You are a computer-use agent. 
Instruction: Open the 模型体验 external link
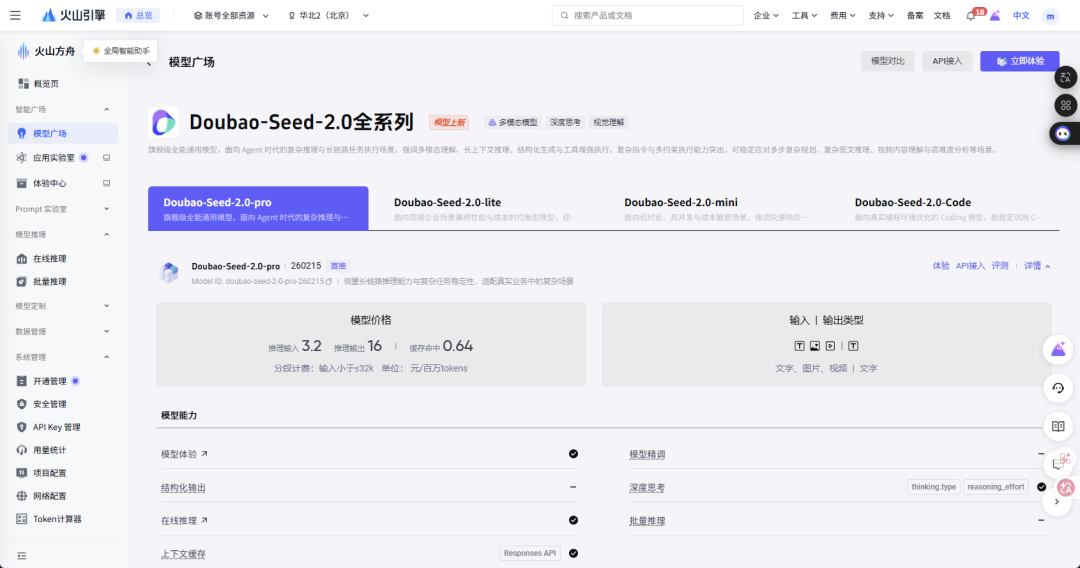184,454
